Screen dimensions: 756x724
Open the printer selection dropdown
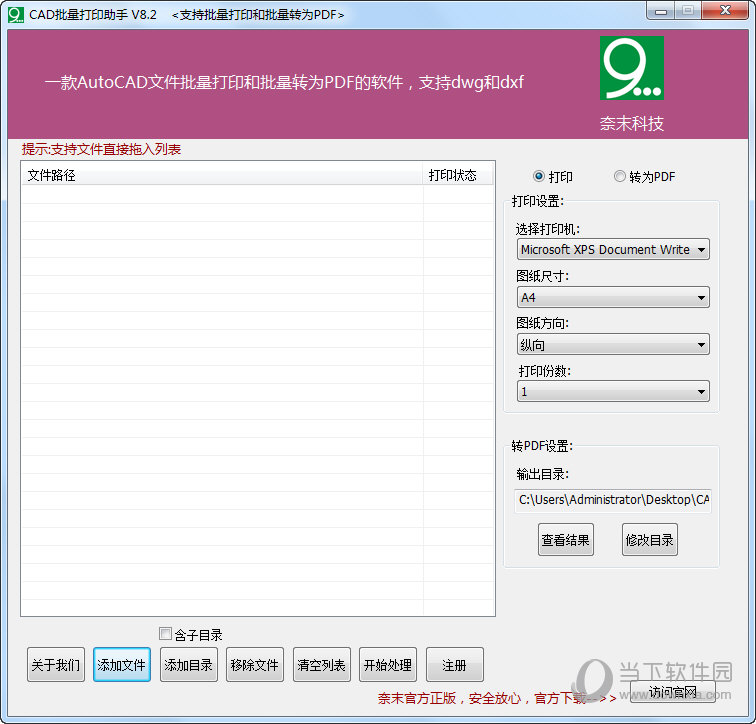(613, 250)
